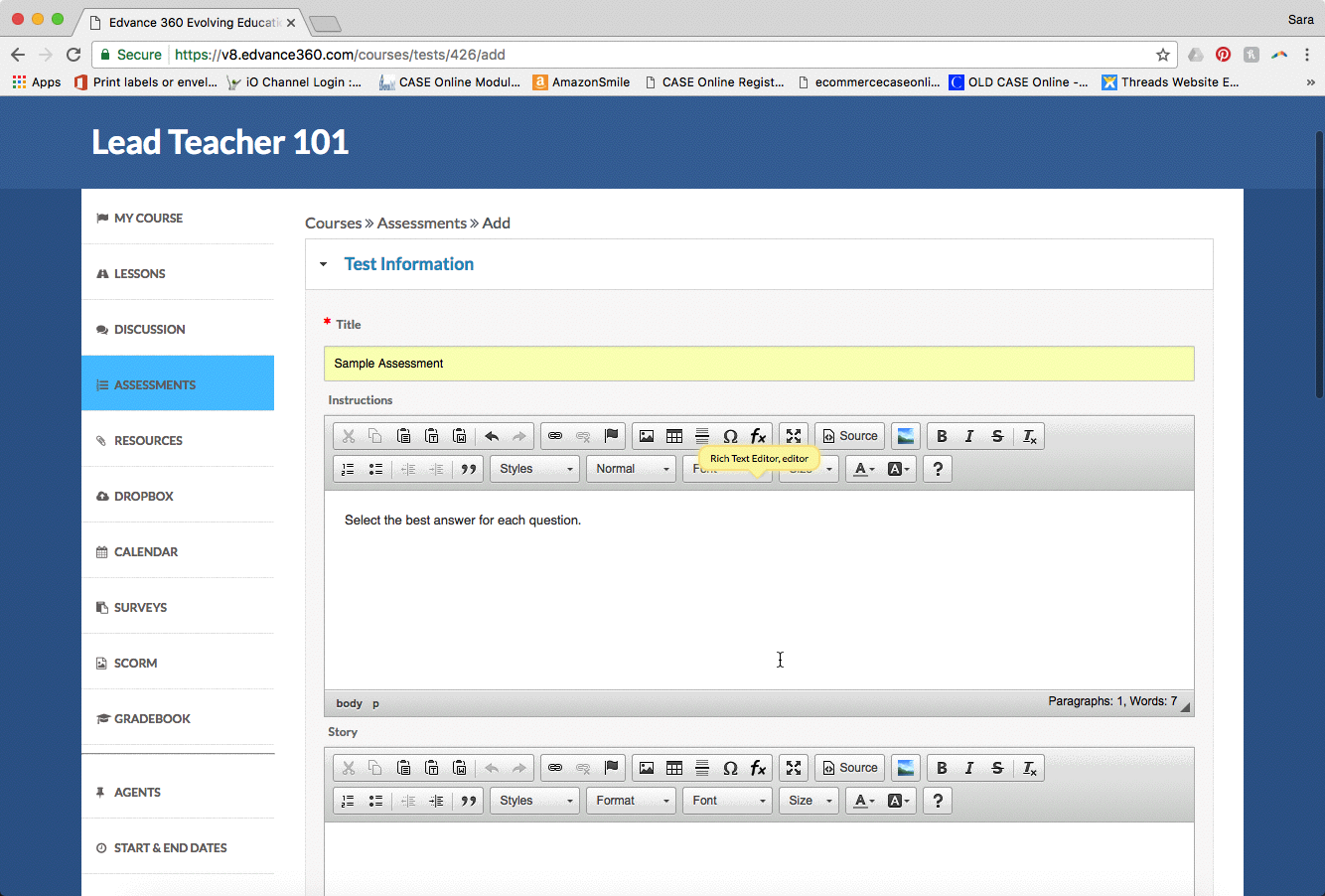This screenshot has width=1325, height=896.
Task: Toggle Source view in the Instructions editor
Action: tap(850, 436)
